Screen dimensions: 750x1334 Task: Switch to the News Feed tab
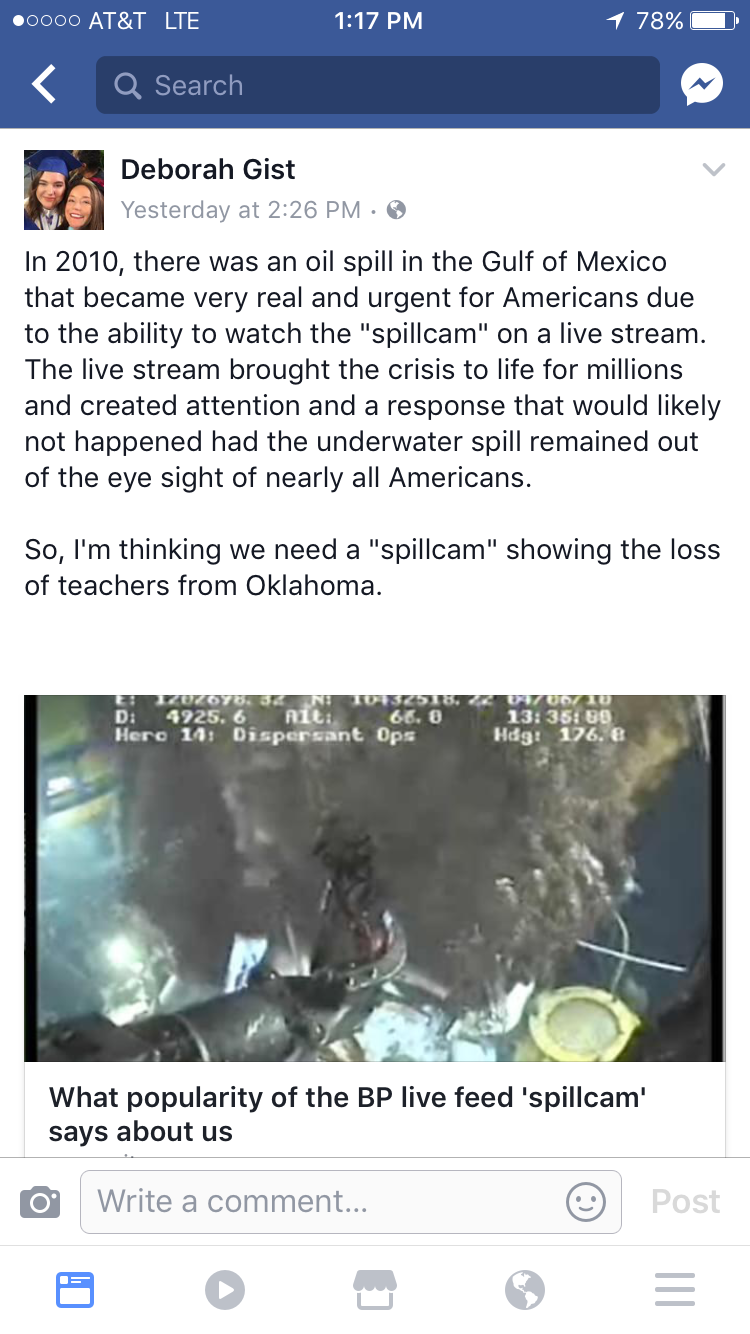point(75,1290)
